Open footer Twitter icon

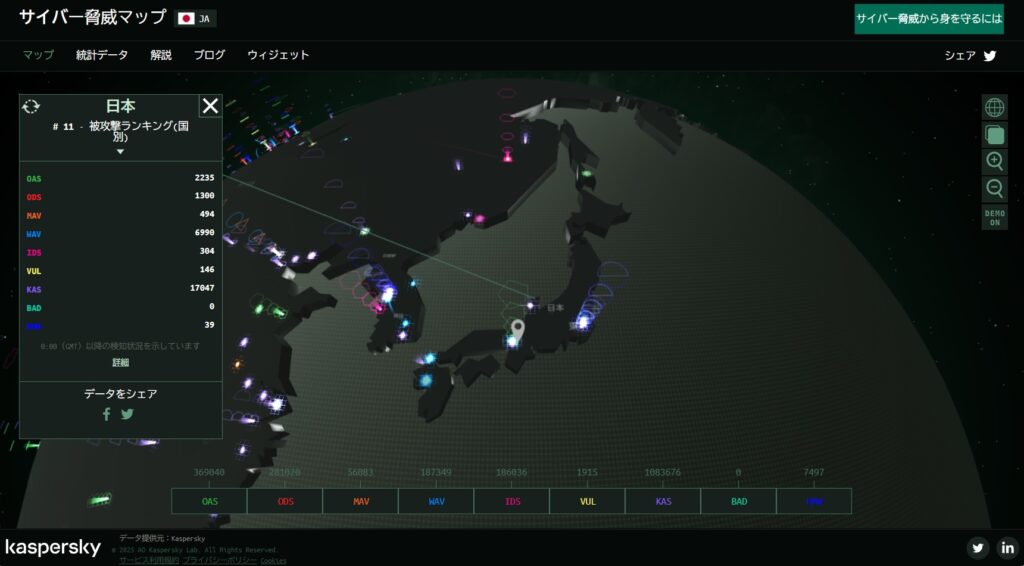point(978,548)
